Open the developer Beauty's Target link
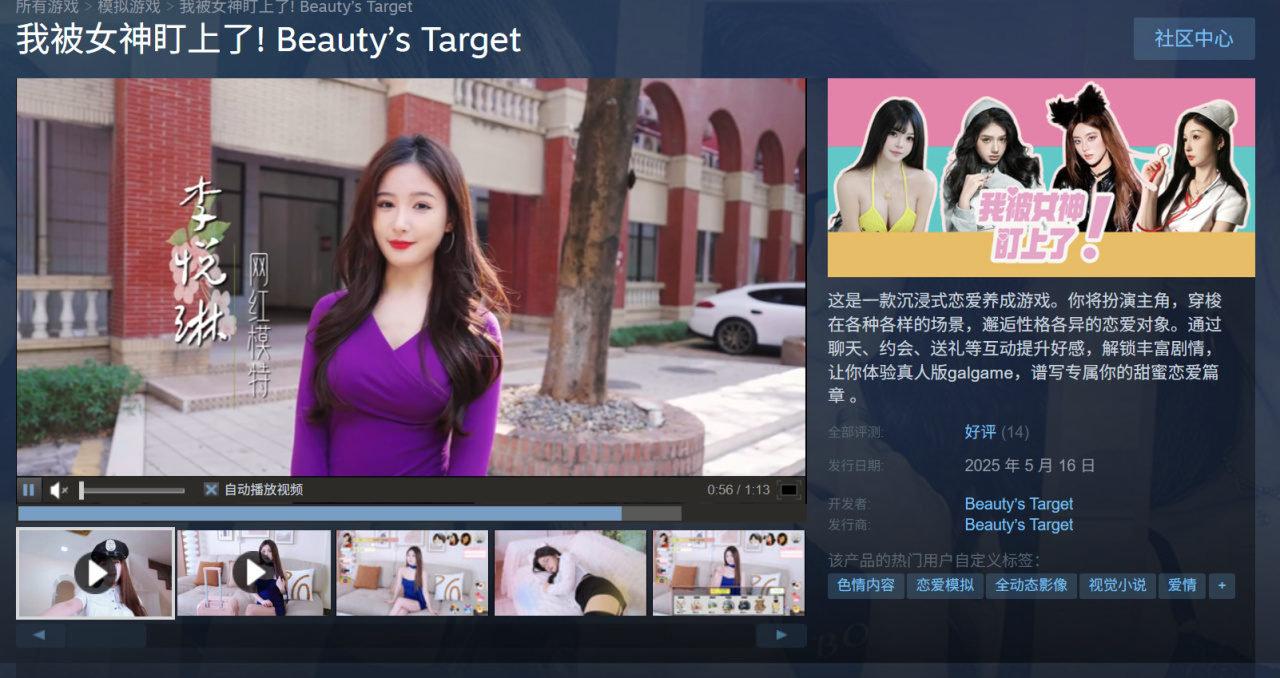The width and height of the screenshot is (1280, 678). 1019,504
